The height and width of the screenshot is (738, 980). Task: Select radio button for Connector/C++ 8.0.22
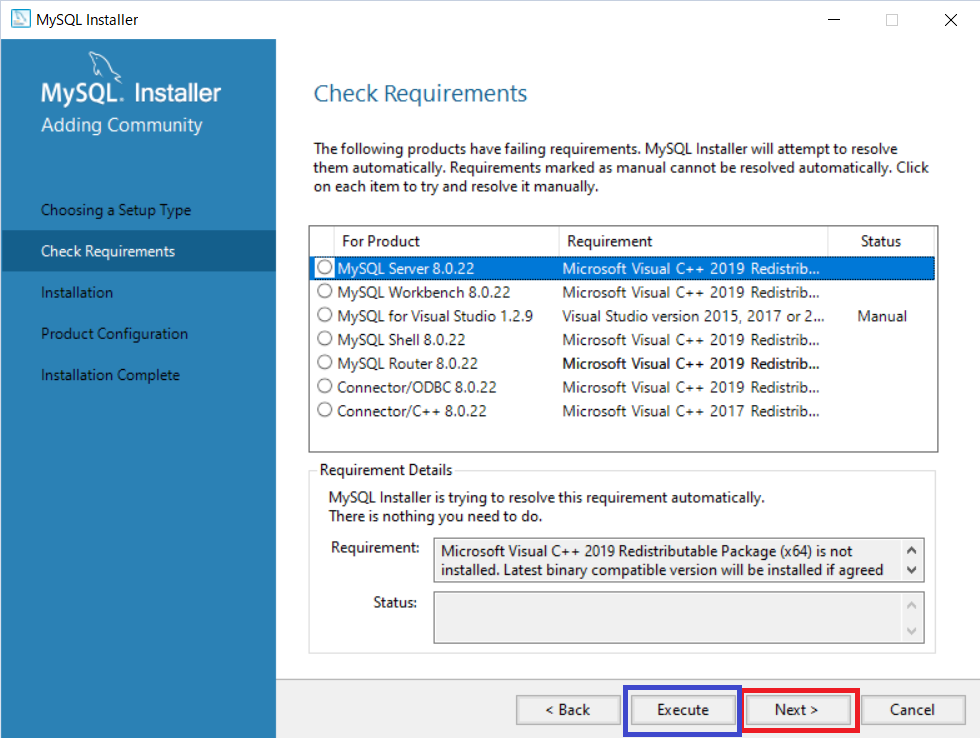point(324,410)
